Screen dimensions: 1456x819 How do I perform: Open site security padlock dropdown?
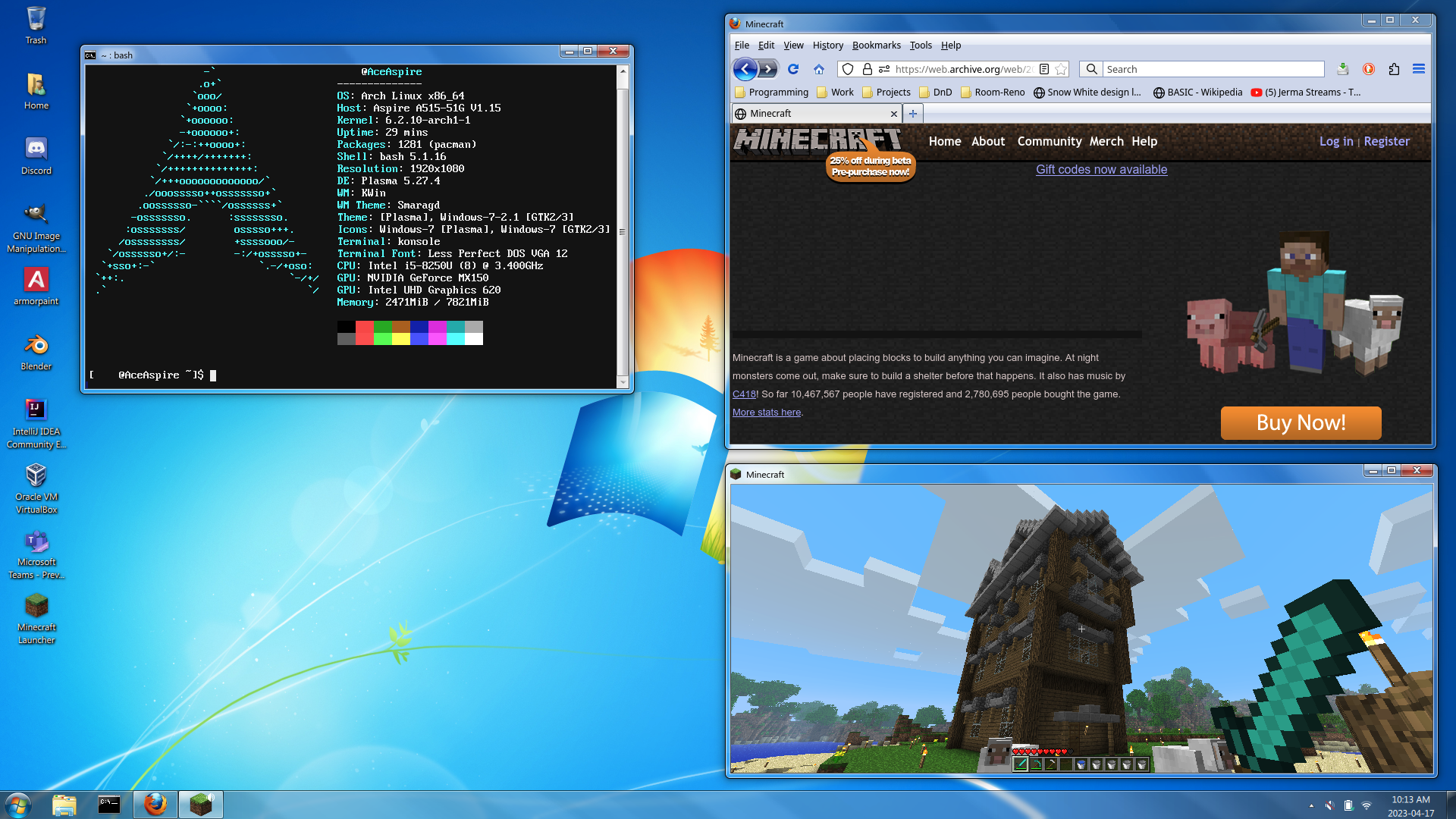point(866,69)
